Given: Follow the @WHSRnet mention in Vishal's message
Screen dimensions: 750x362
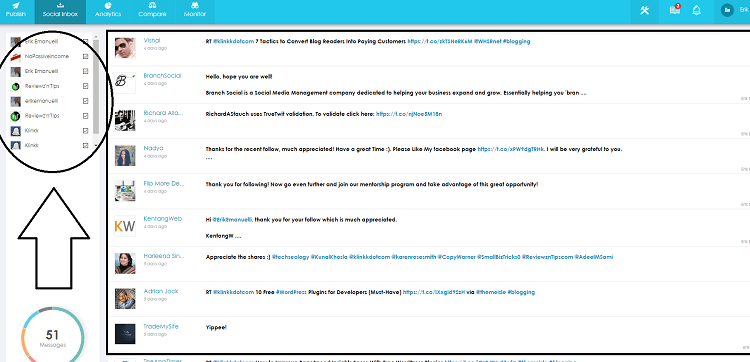Looking at the screenshot, I should click(487, 42).
